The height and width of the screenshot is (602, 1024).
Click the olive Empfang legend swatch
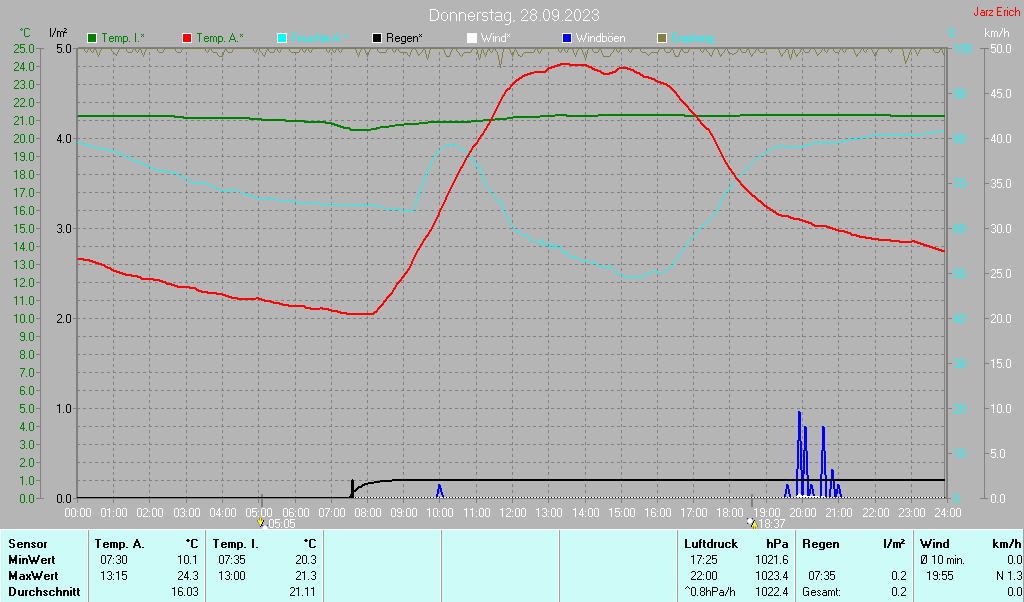pos(662,39)
